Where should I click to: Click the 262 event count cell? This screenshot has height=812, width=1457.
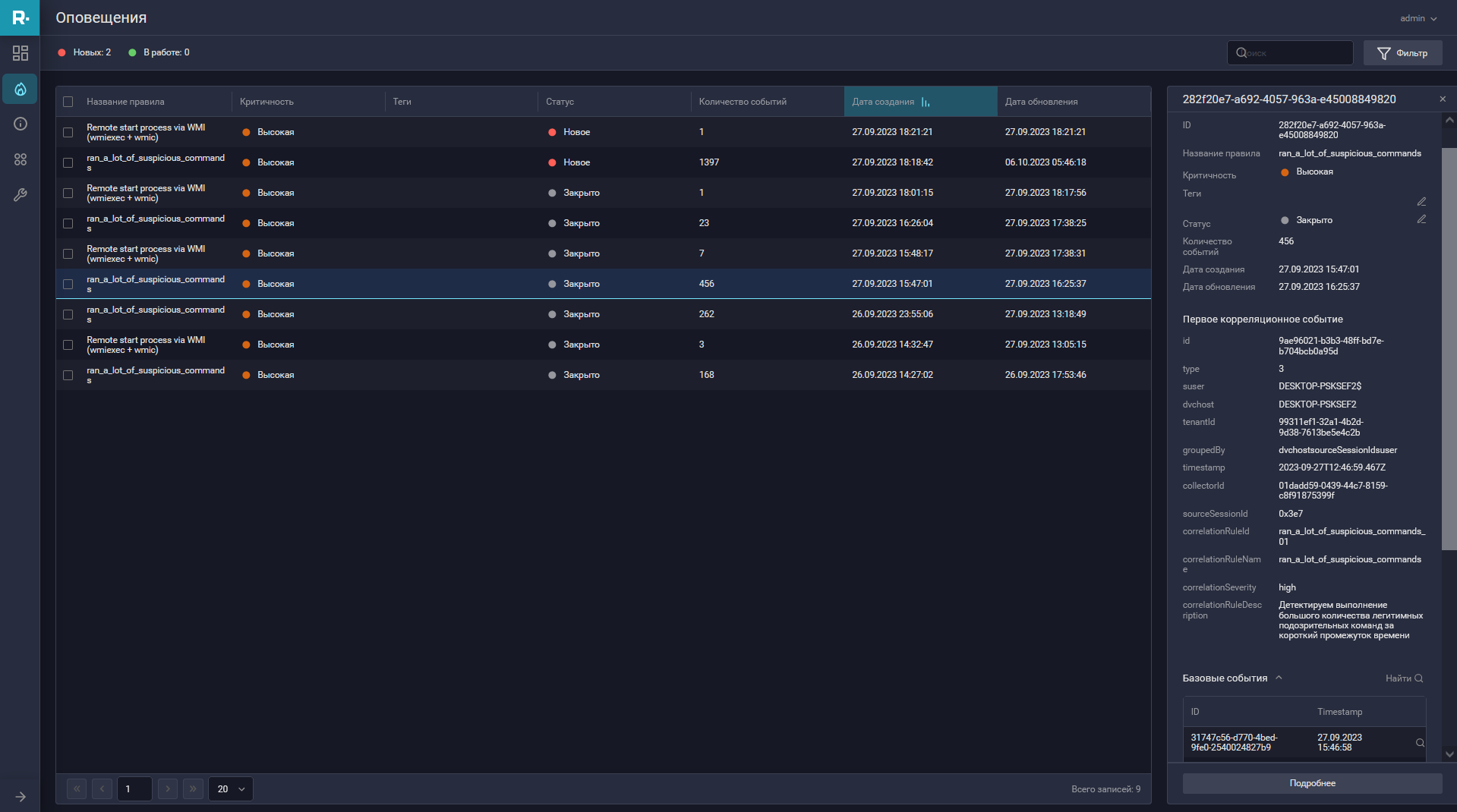pos(707,314)
